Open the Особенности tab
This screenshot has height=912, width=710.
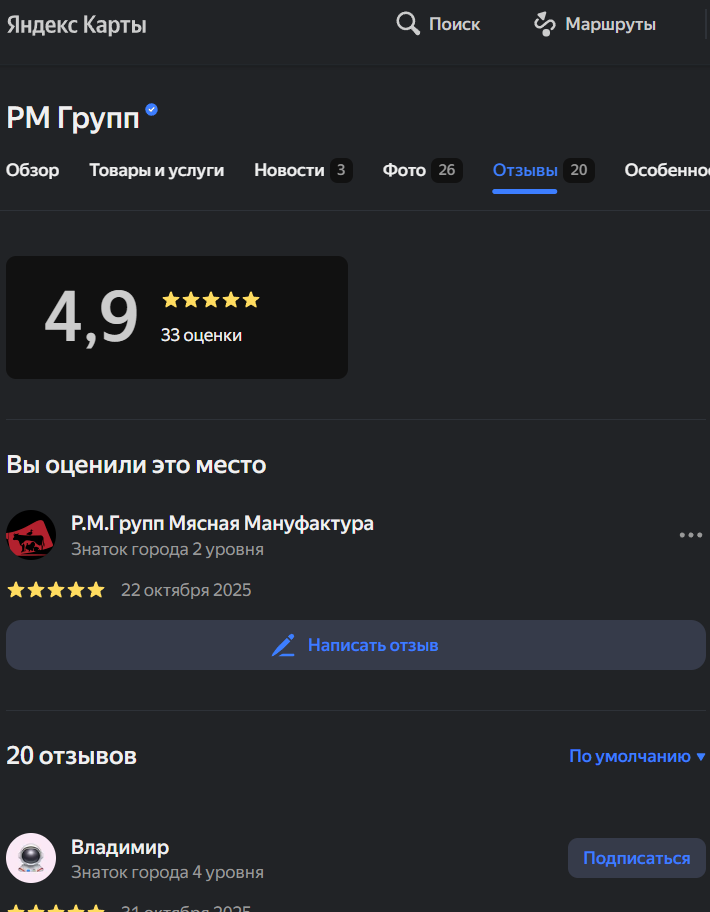(666, 170)
